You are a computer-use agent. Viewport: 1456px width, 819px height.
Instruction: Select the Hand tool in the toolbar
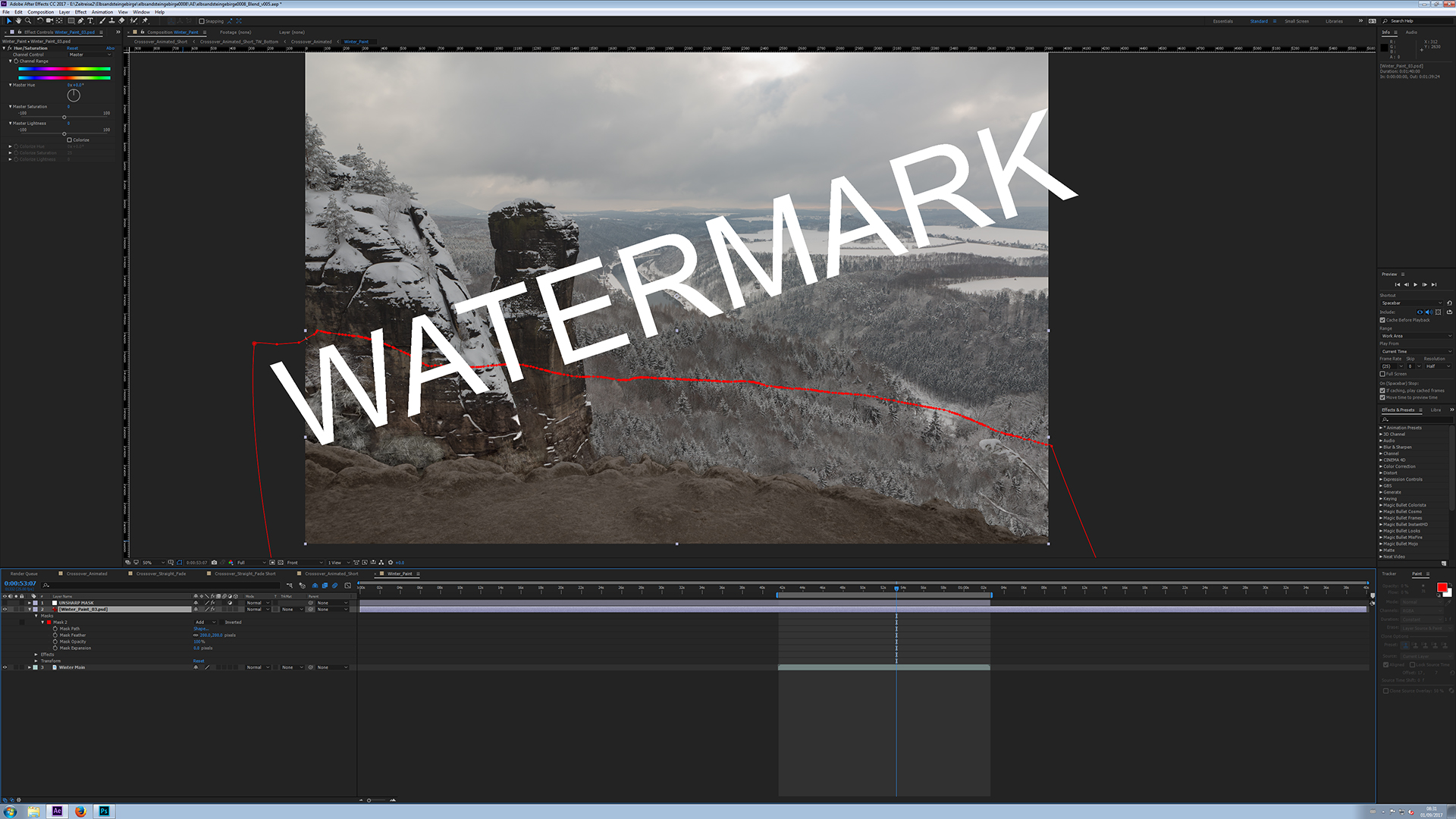pyautogui.click(x=19, y=20)
